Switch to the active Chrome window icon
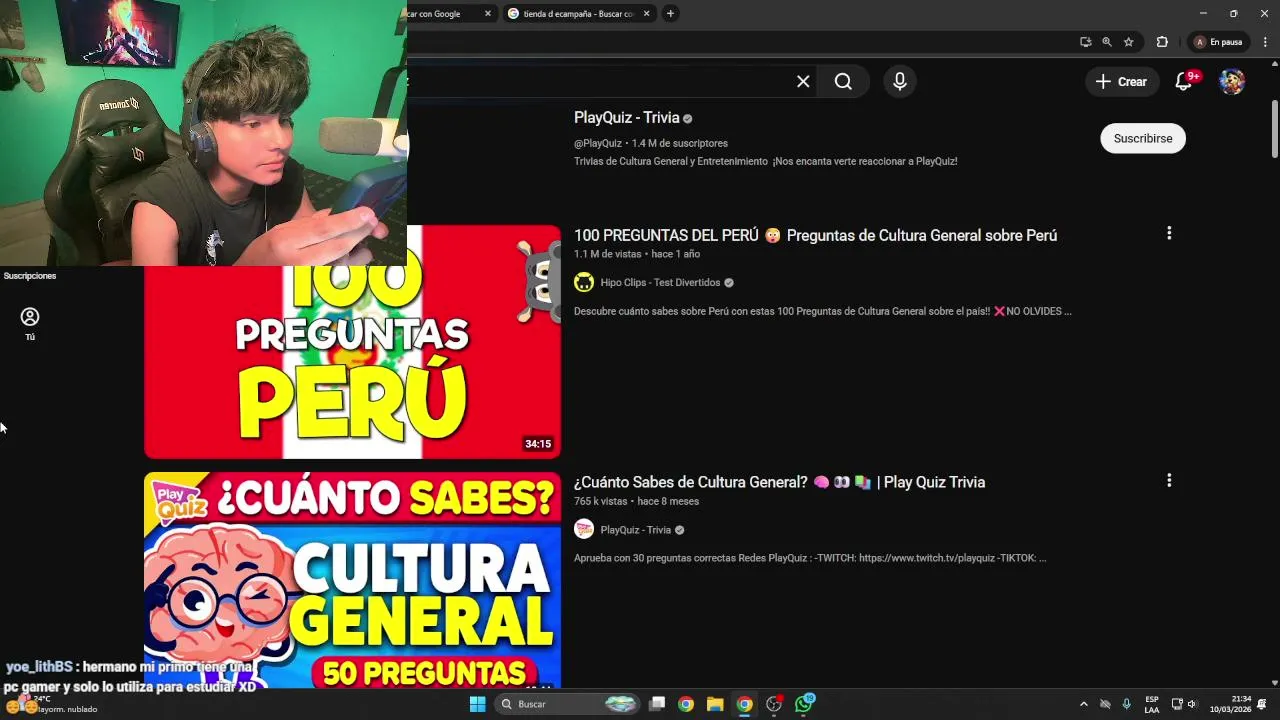1280x720 pixels. (744, 704)
